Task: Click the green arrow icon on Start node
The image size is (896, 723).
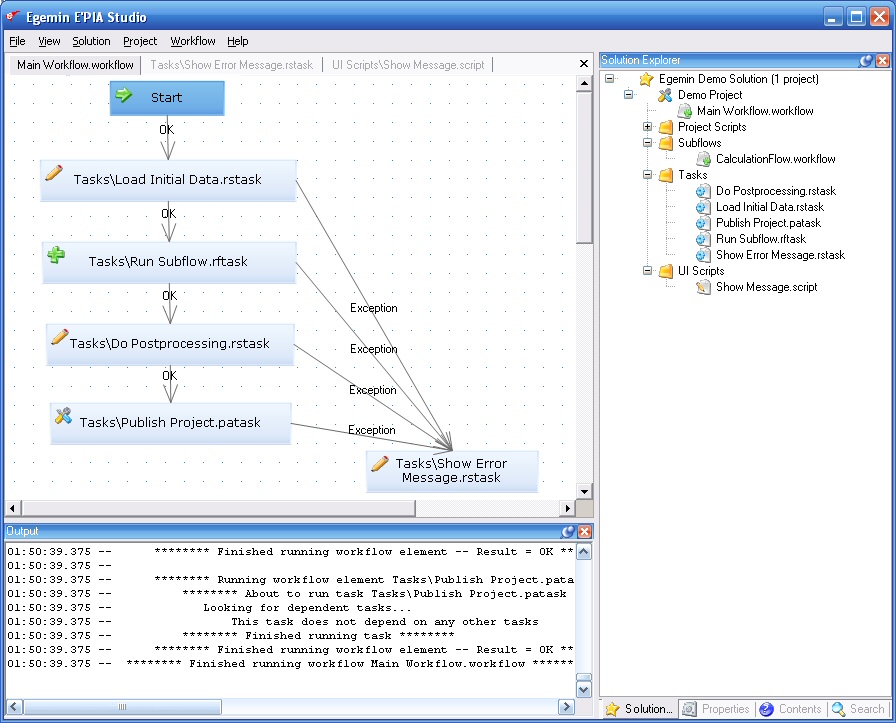Action: (124, 96)
